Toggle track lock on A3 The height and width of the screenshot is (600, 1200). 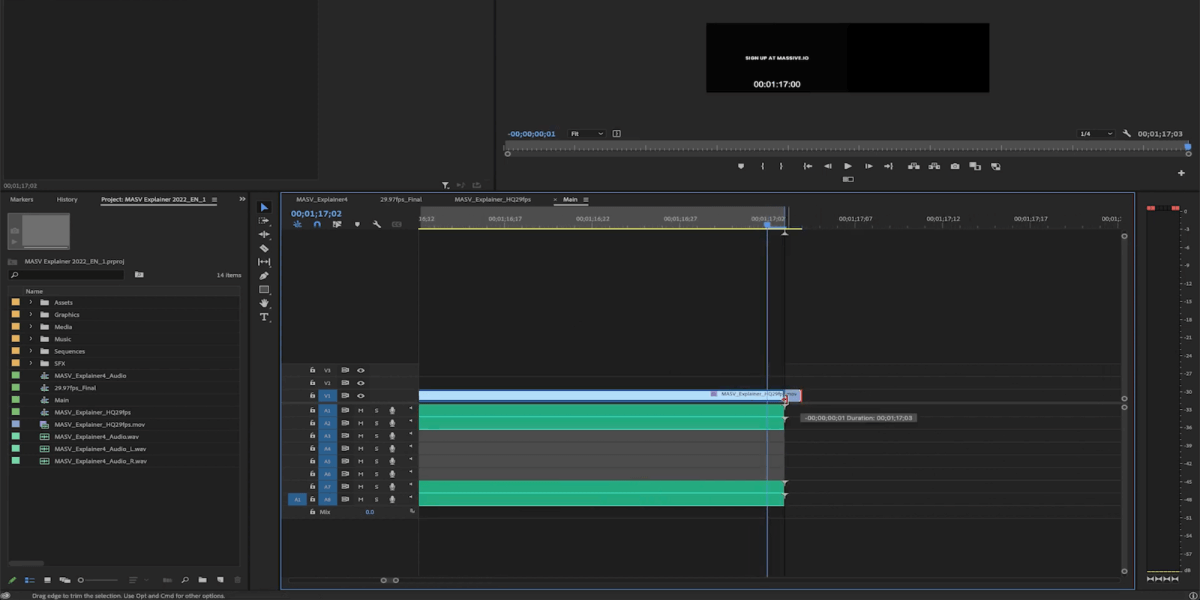(x=312, y=436)
